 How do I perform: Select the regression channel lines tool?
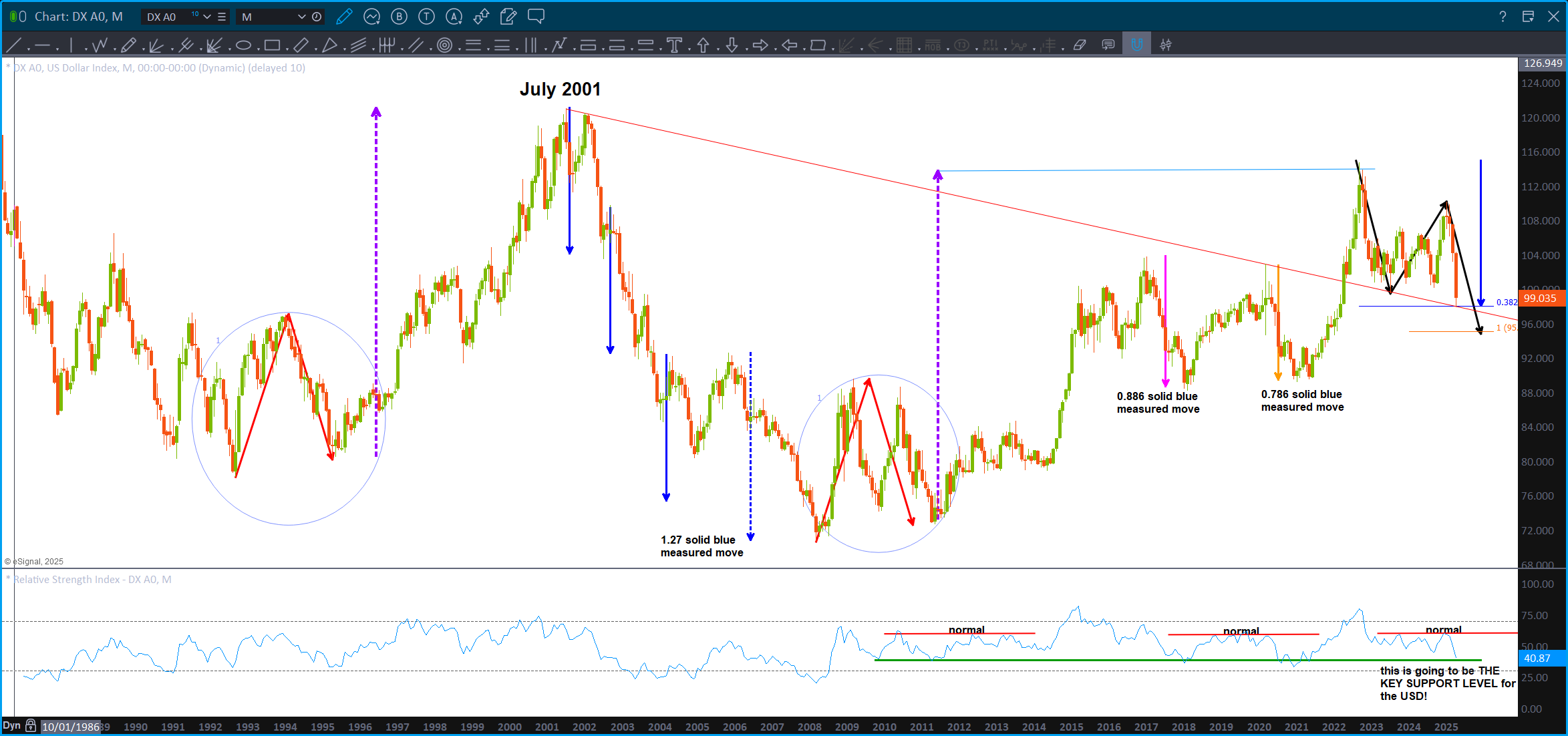[x=359, y=45]
